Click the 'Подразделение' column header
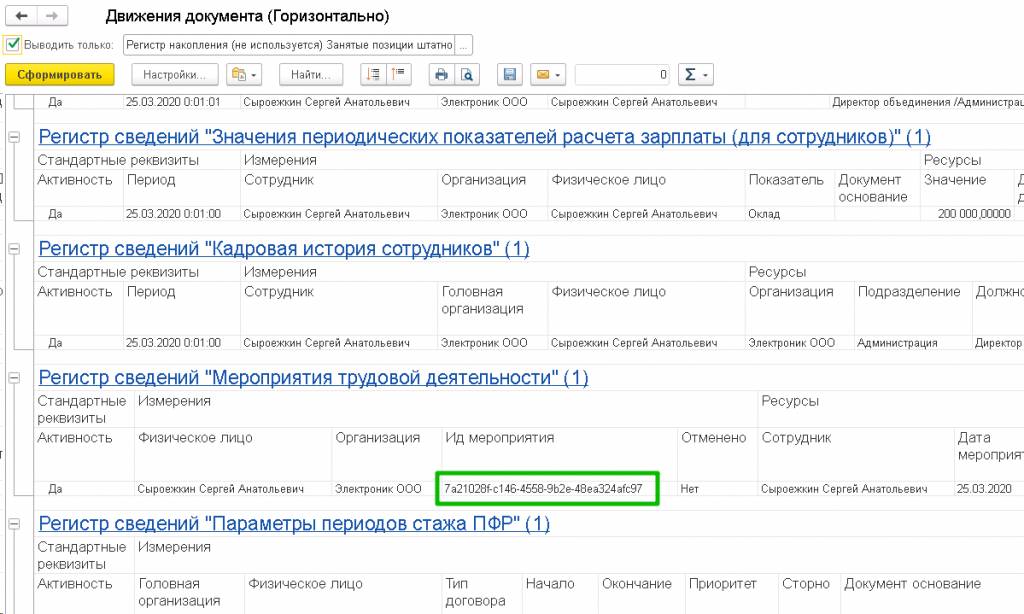 coord(908,292)
